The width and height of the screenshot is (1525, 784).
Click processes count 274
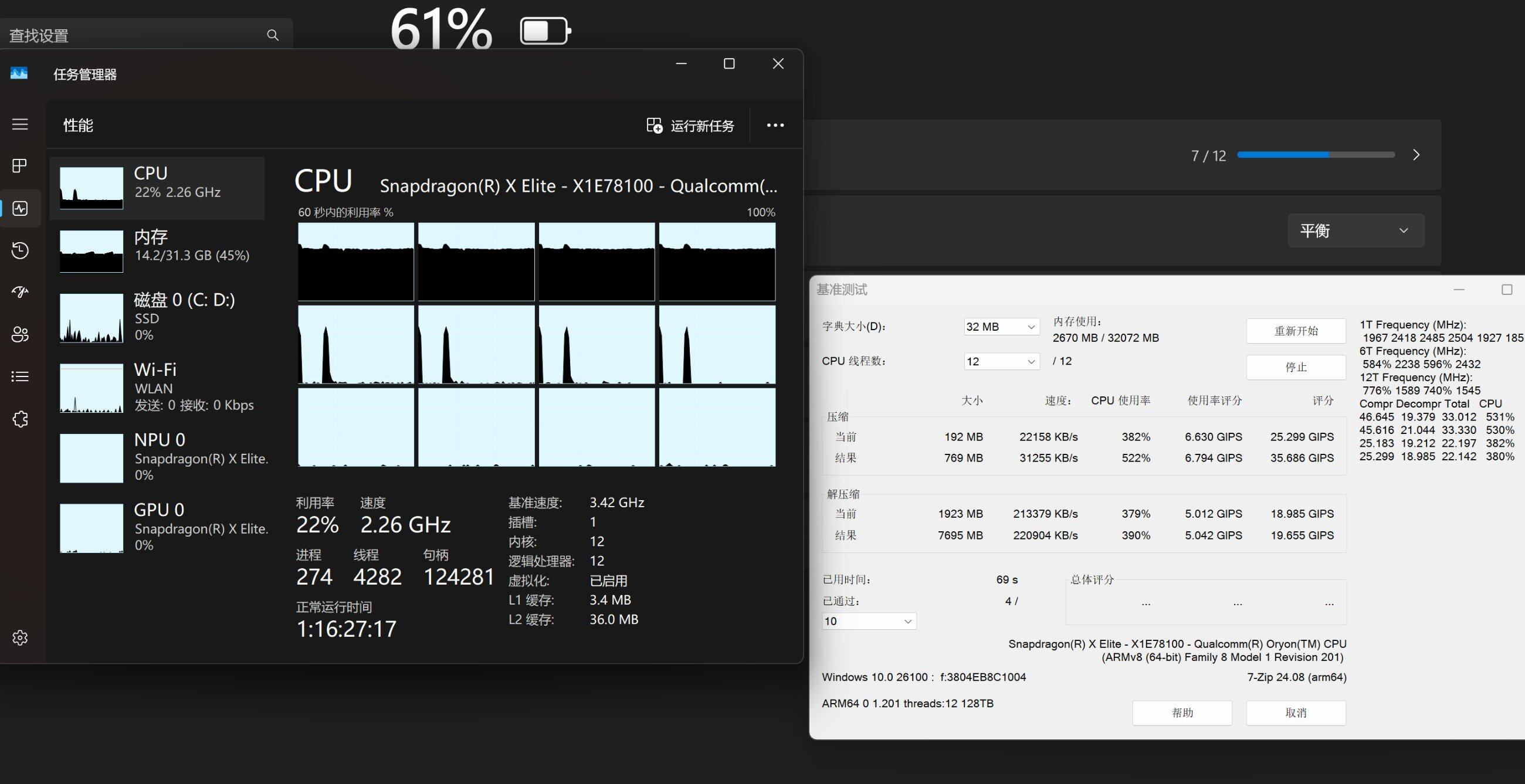(x=314, y=576)
